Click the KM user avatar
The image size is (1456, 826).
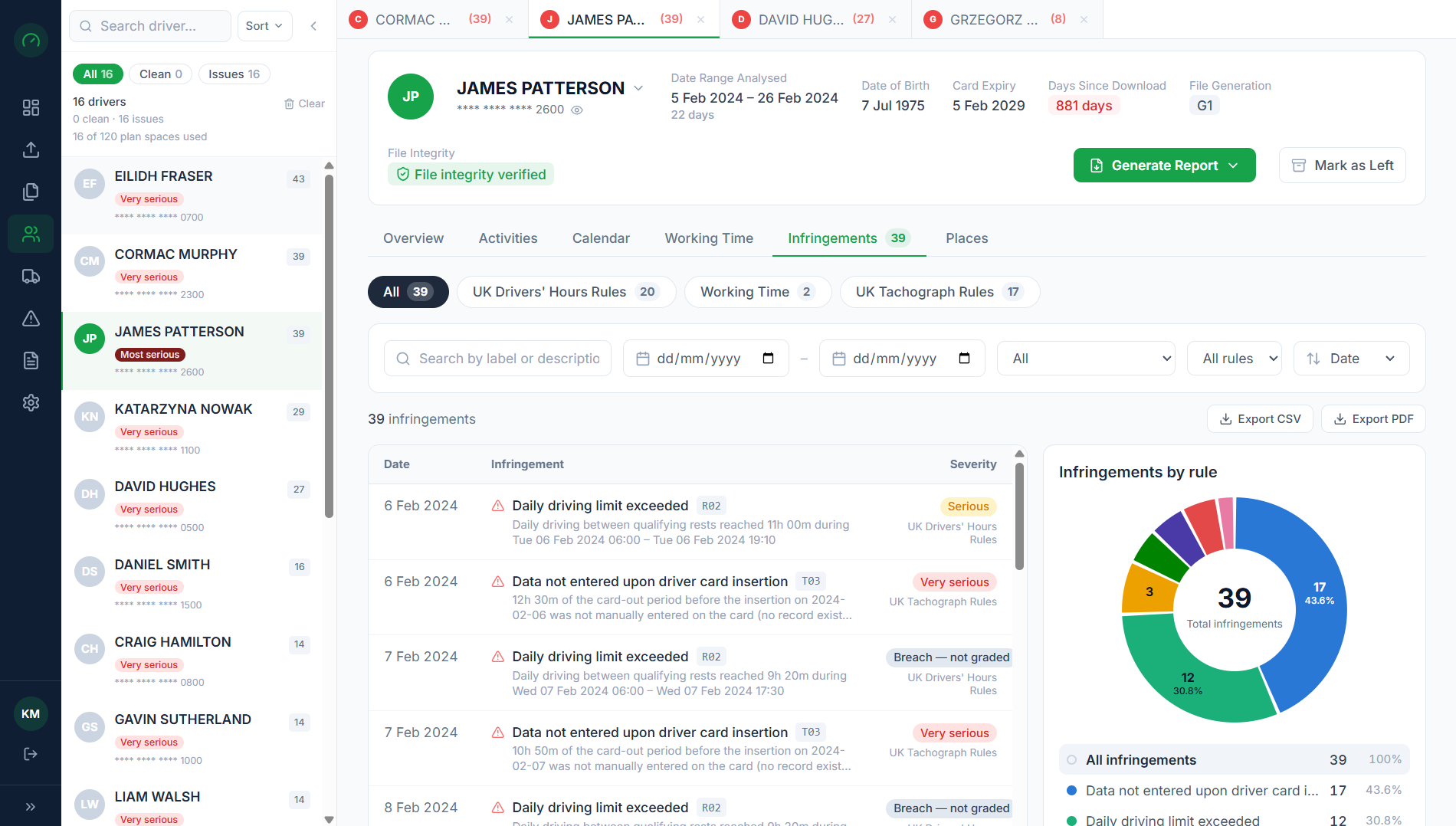coord(31,714)
